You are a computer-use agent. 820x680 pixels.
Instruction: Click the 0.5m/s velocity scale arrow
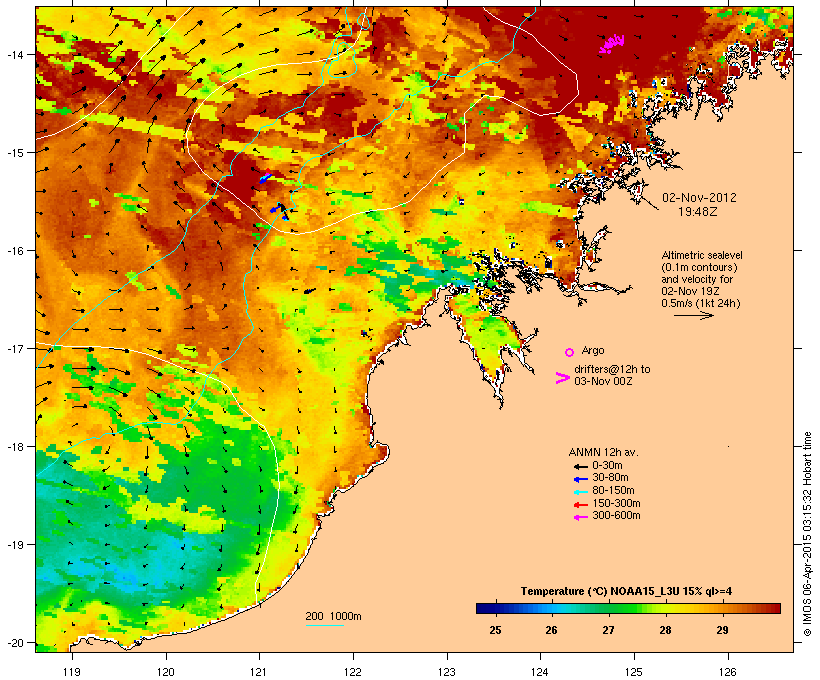click(x=694, y=315)
